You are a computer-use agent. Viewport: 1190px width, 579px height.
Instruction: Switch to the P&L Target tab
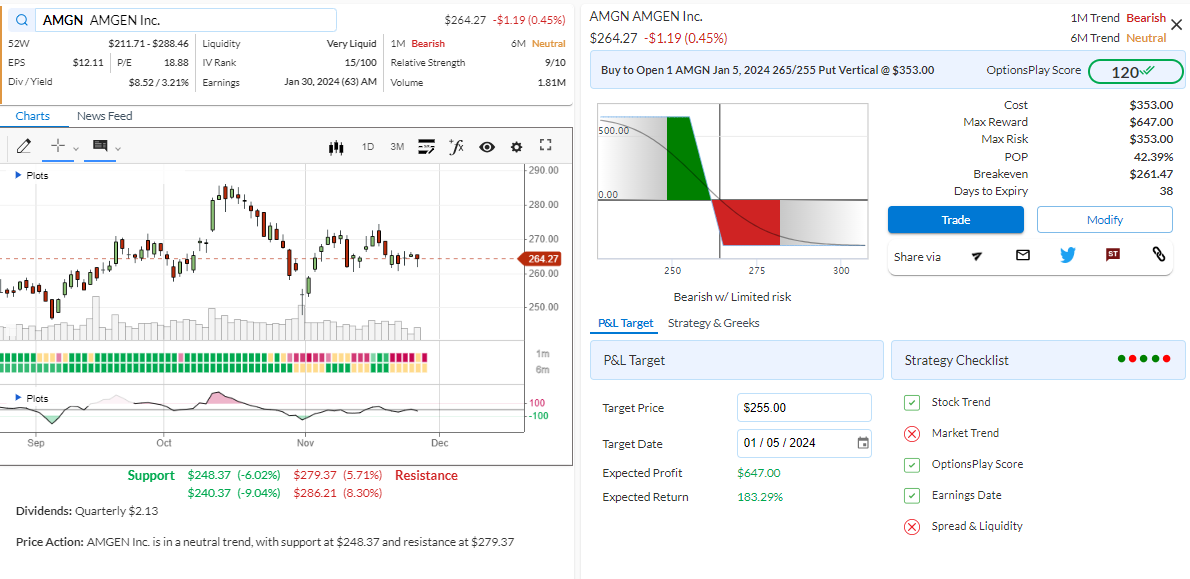(x=625, y=323)
